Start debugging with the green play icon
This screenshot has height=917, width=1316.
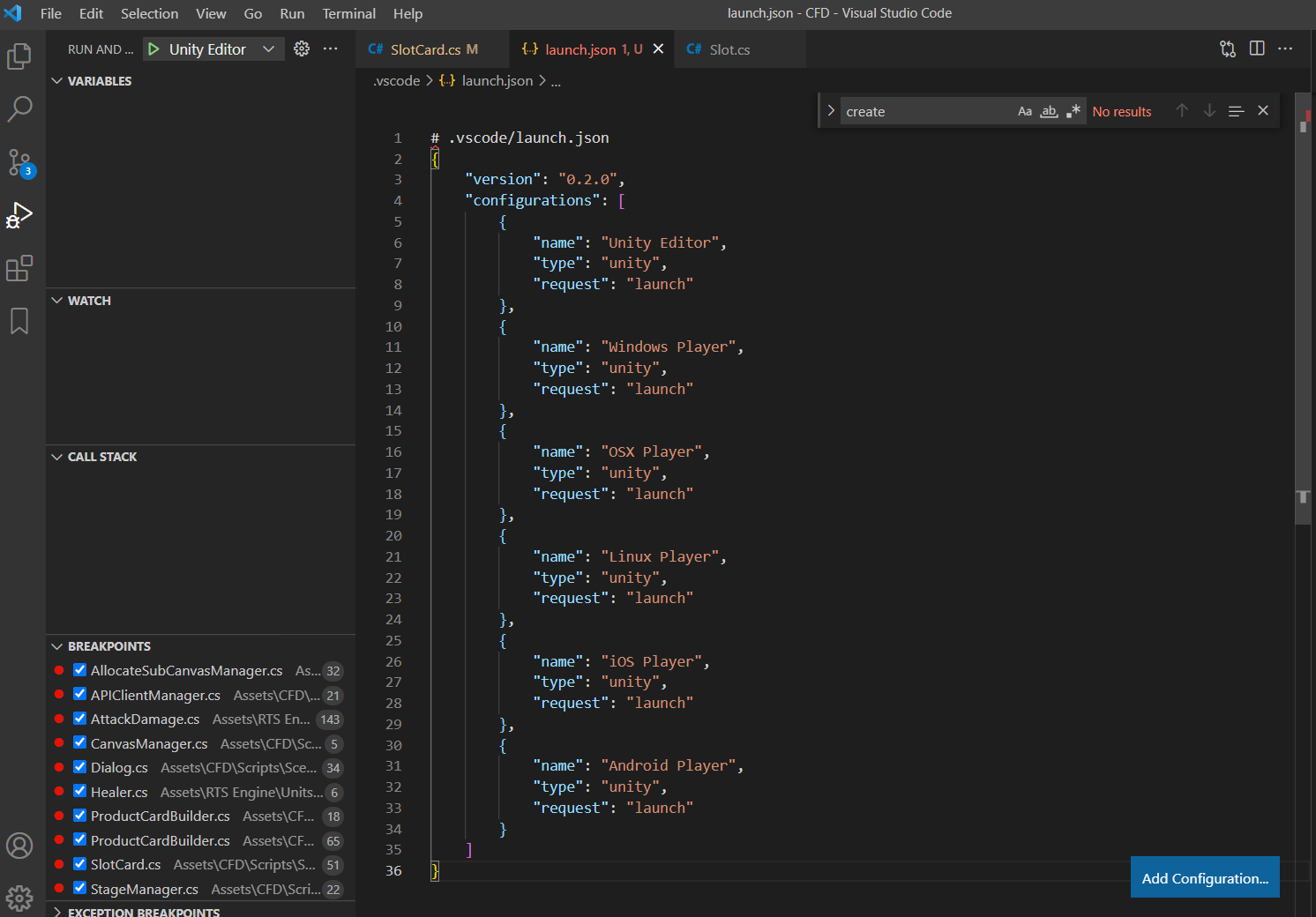(153, 49)
